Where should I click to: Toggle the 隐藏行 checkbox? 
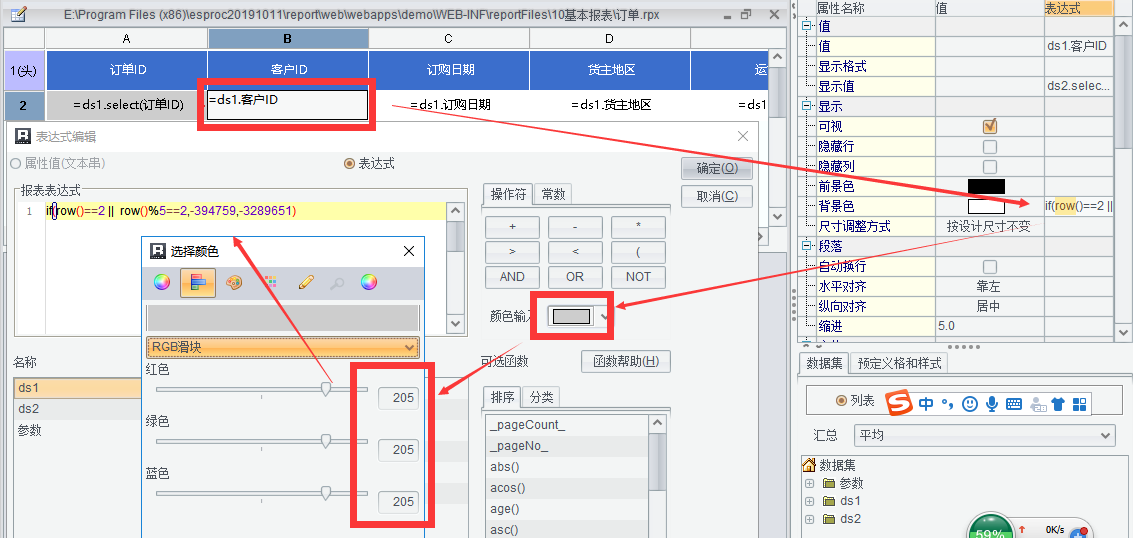pyautogui.click(x=990, y=147)
